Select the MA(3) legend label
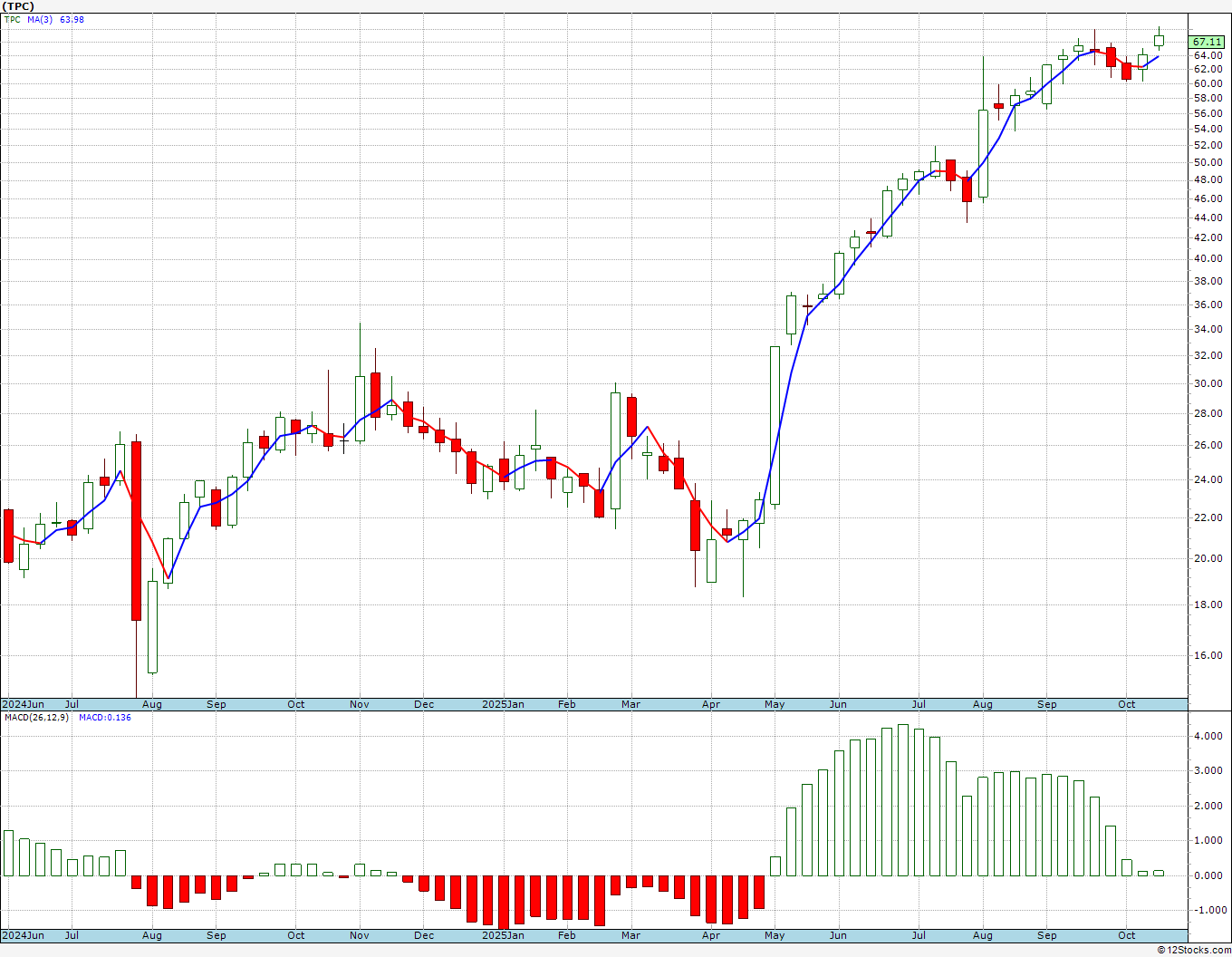The image size is (1232, 957). [x=40, y=19]
